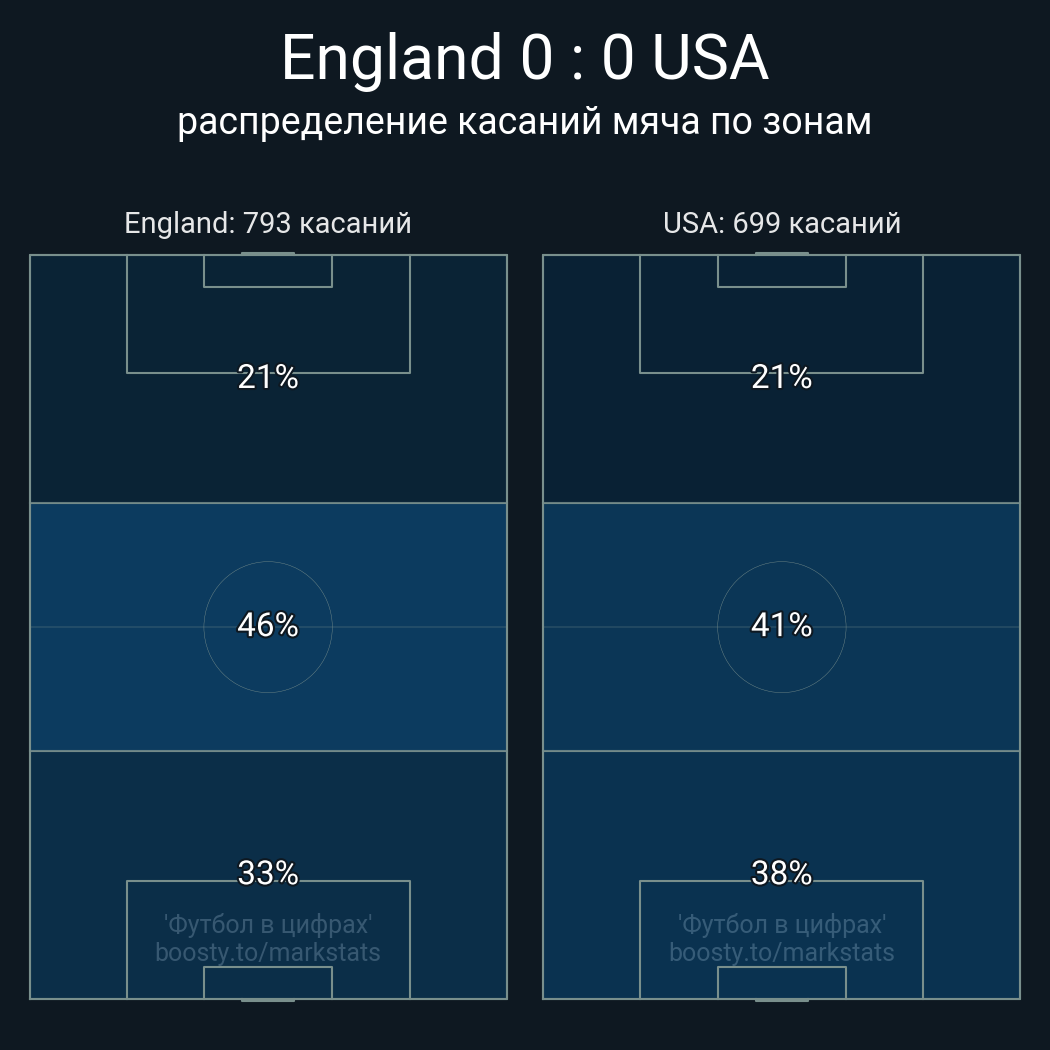Click 'Футбол в цифрах' watermark on USA pitch

point(781,924)
